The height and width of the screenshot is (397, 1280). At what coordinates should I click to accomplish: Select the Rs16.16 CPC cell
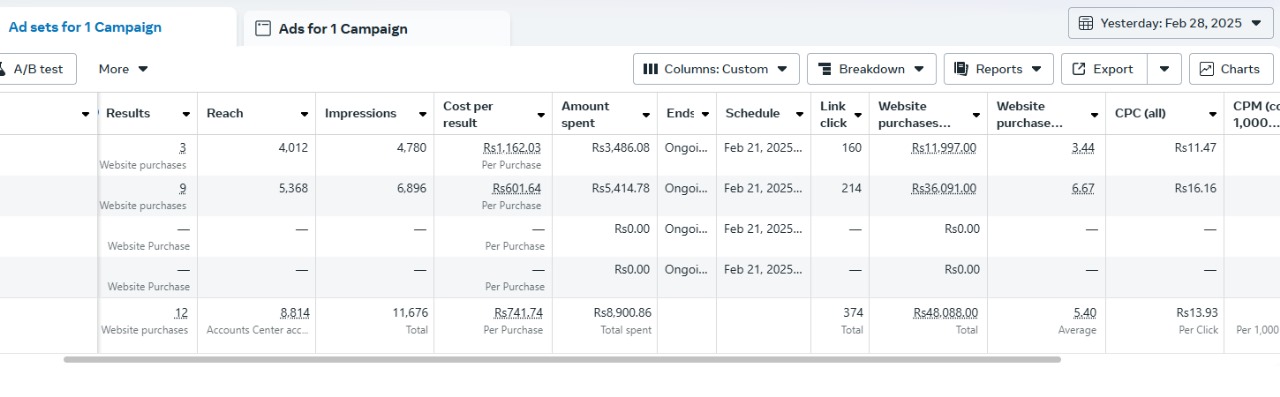click(1165, 196)
